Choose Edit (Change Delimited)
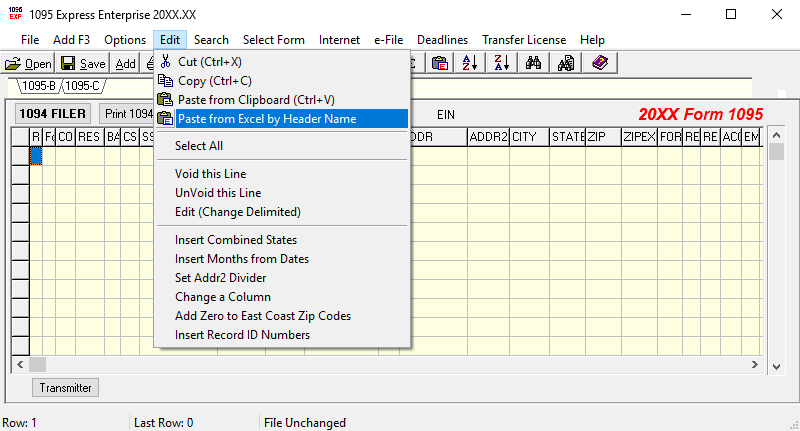 coord(282,212)
